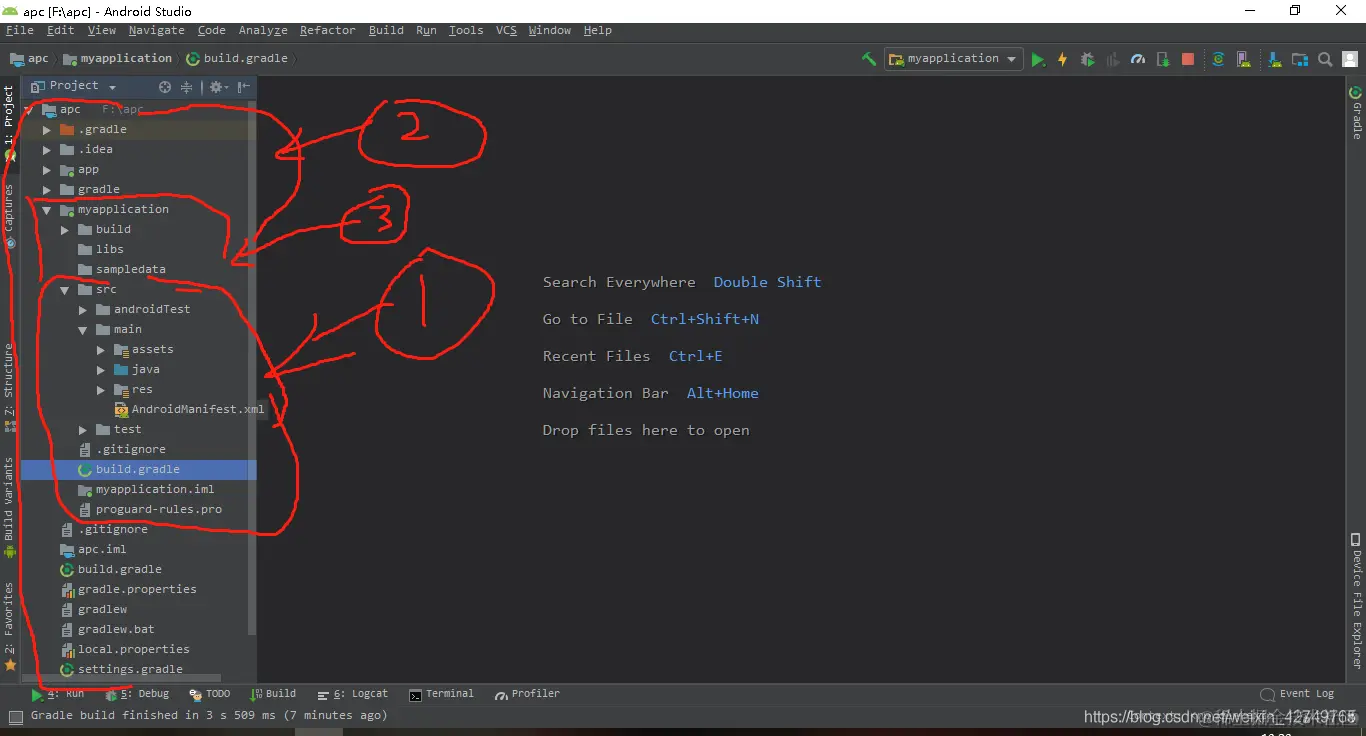Open the Gradle side tool window

coord(1357,112)
